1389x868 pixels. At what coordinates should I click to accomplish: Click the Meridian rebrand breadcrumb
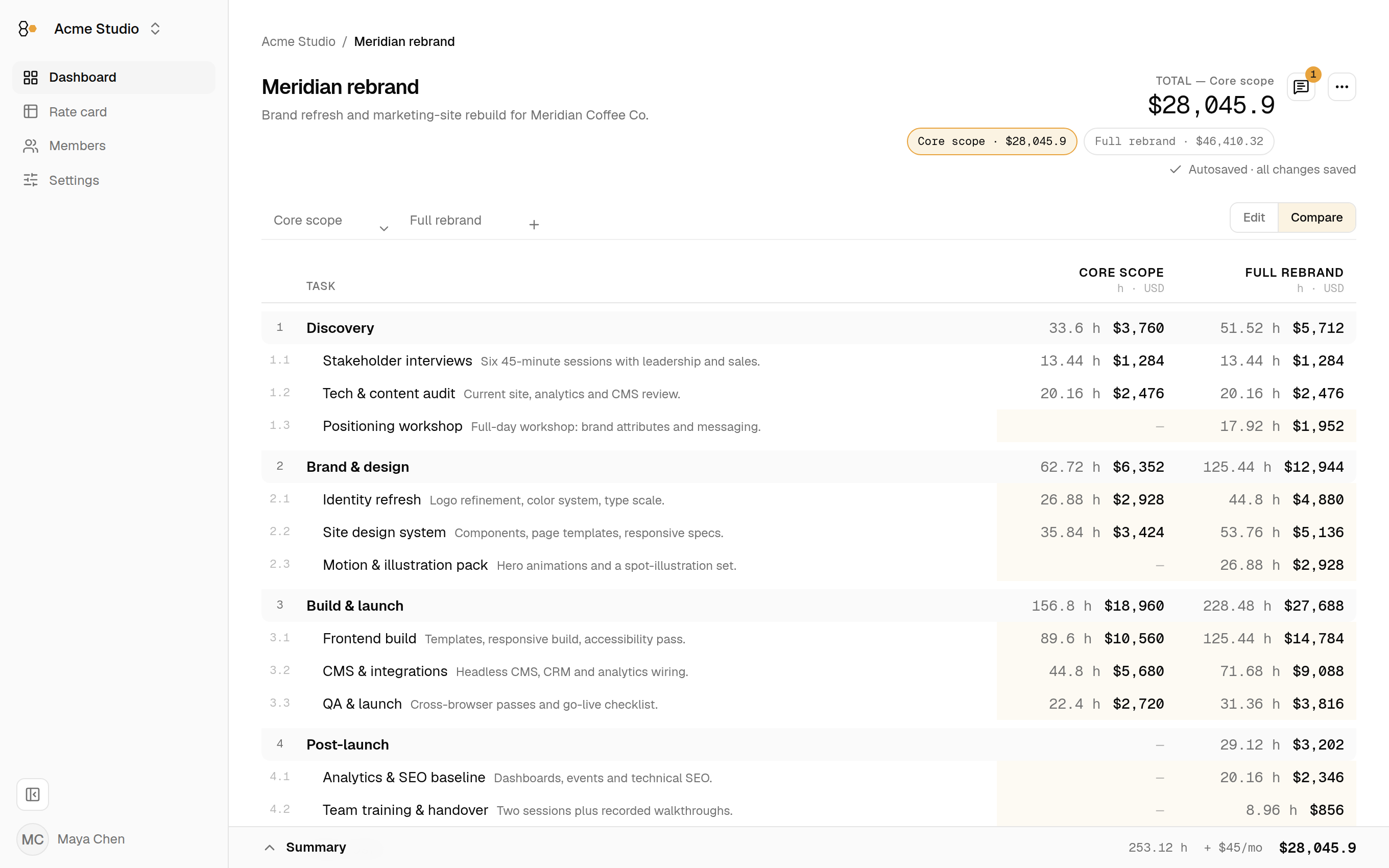[404, 41]
